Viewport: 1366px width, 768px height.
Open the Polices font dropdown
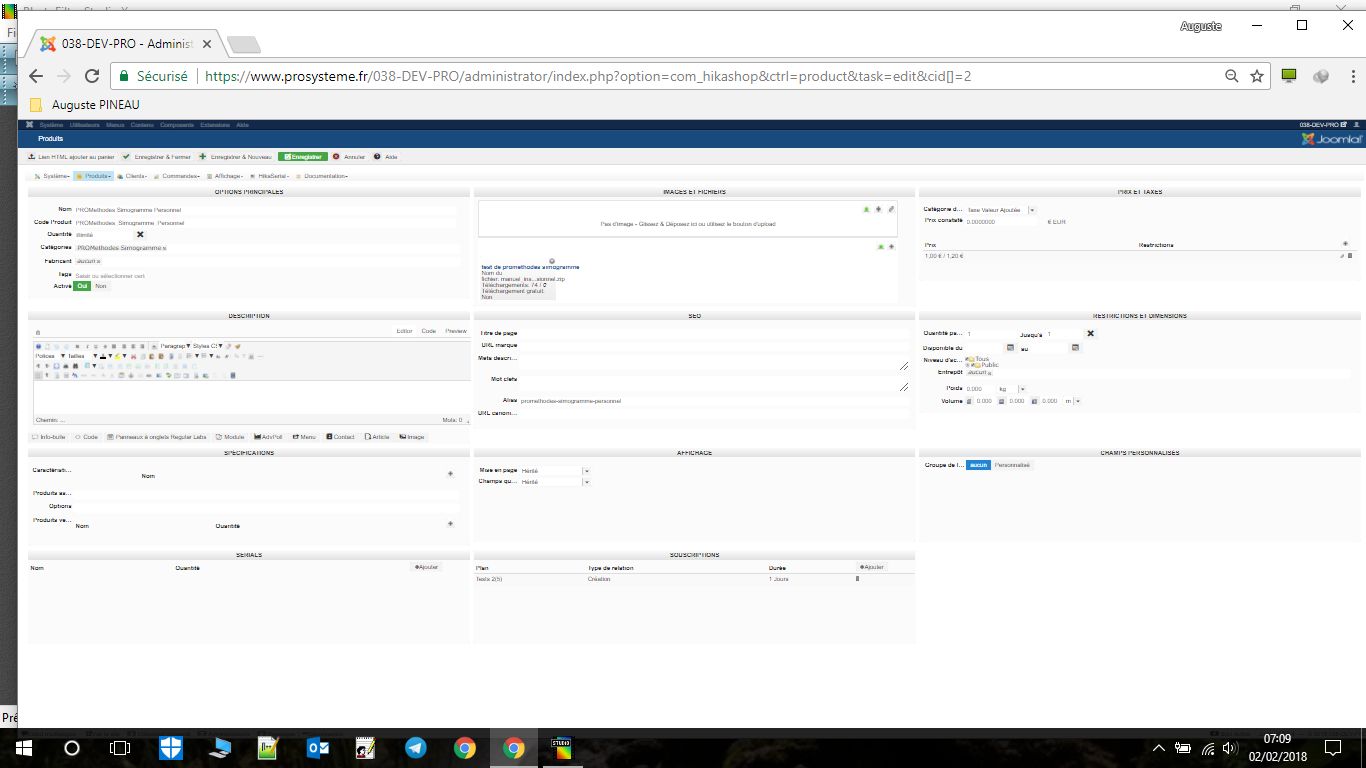click(x=50, y=356)
